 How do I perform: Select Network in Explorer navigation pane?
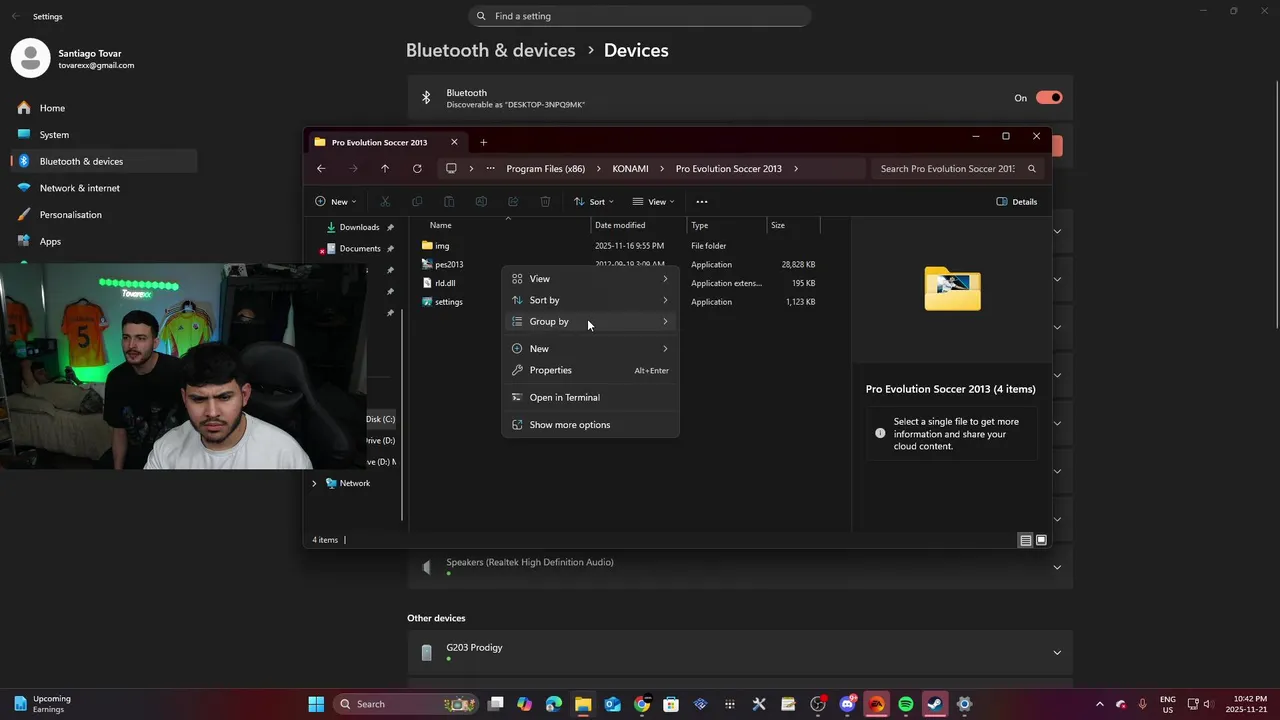click(x=355, y=484)
